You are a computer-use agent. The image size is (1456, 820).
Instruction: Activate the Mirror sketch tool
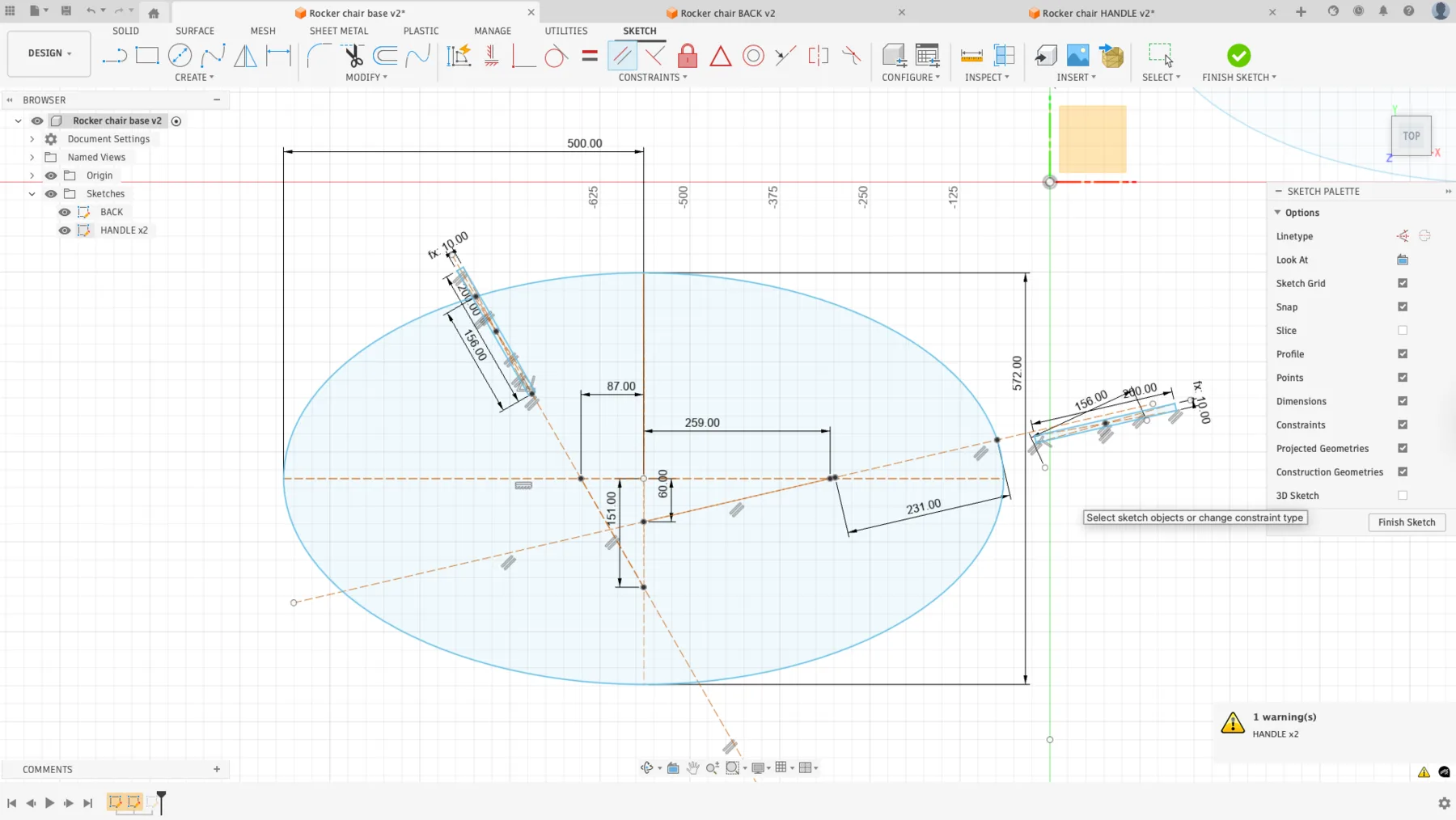pos(243,55)
